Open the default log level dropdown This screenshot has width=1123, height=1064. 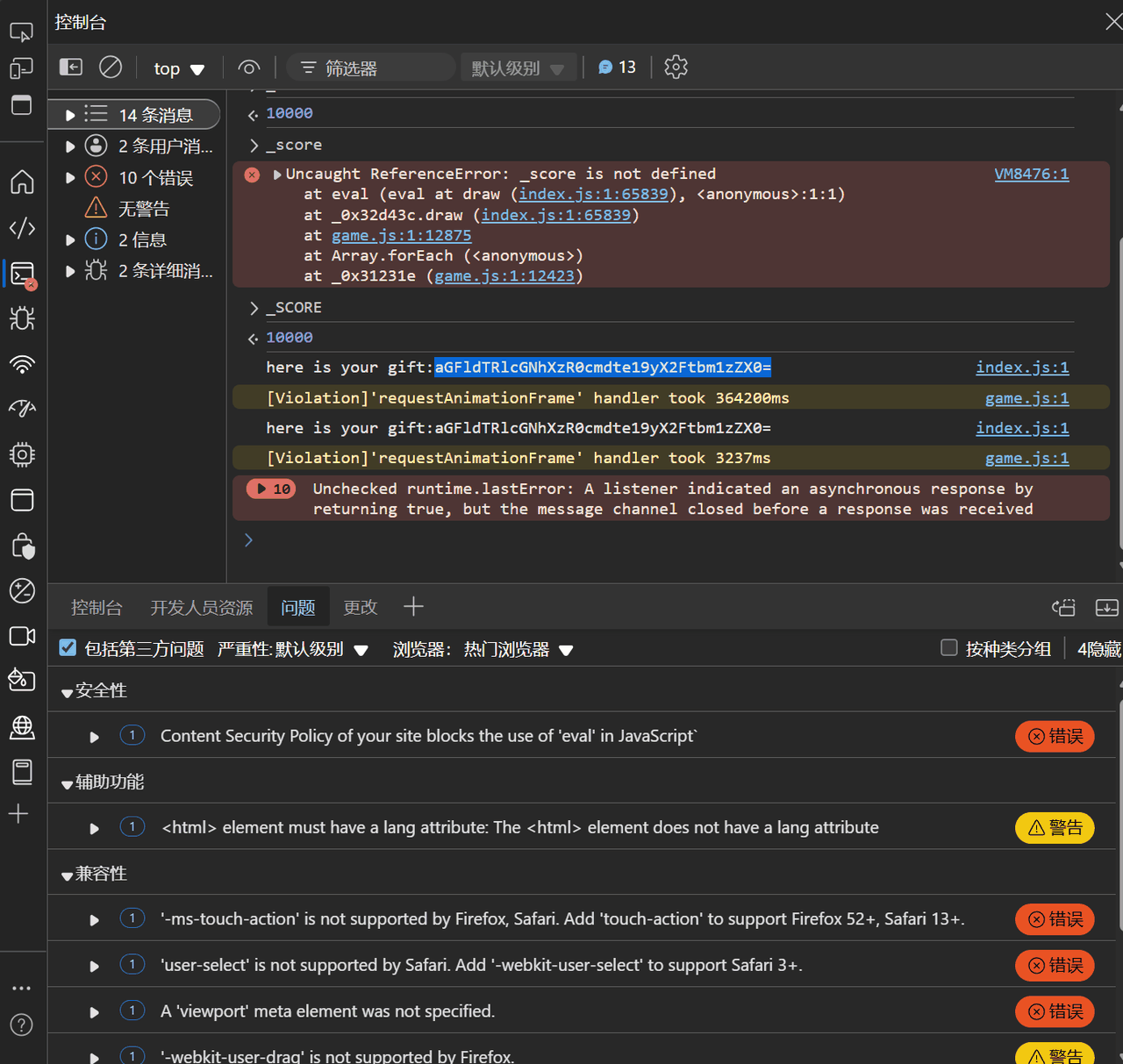(518, 68)
